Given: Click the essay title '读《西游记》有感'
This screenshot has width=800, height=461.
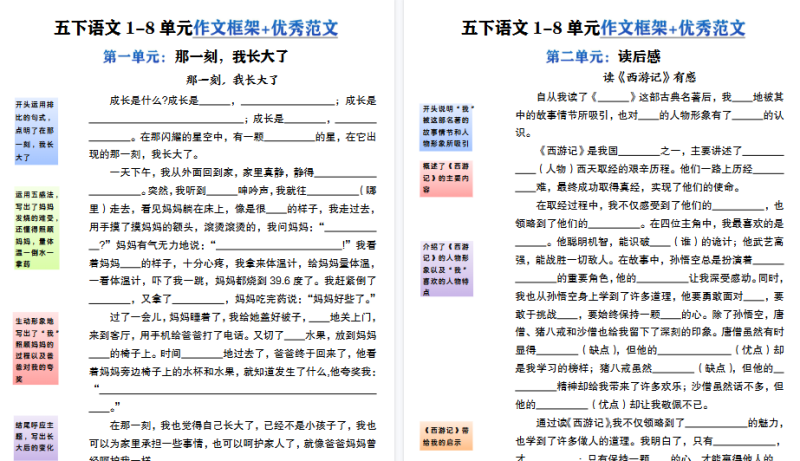Looking at the screenshot, I should (x=649, y=78).
